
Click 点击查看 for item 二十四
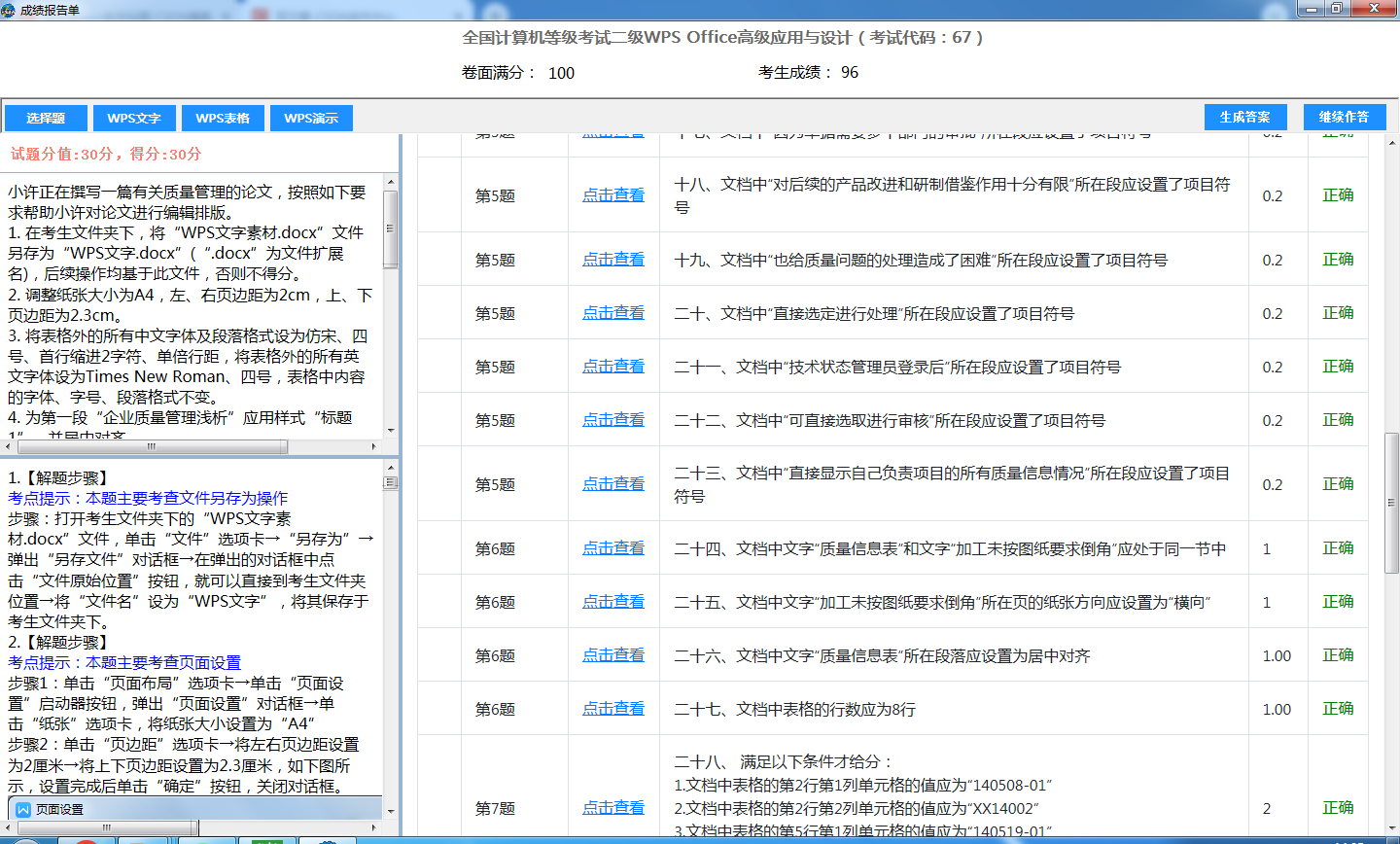[613, 548]
